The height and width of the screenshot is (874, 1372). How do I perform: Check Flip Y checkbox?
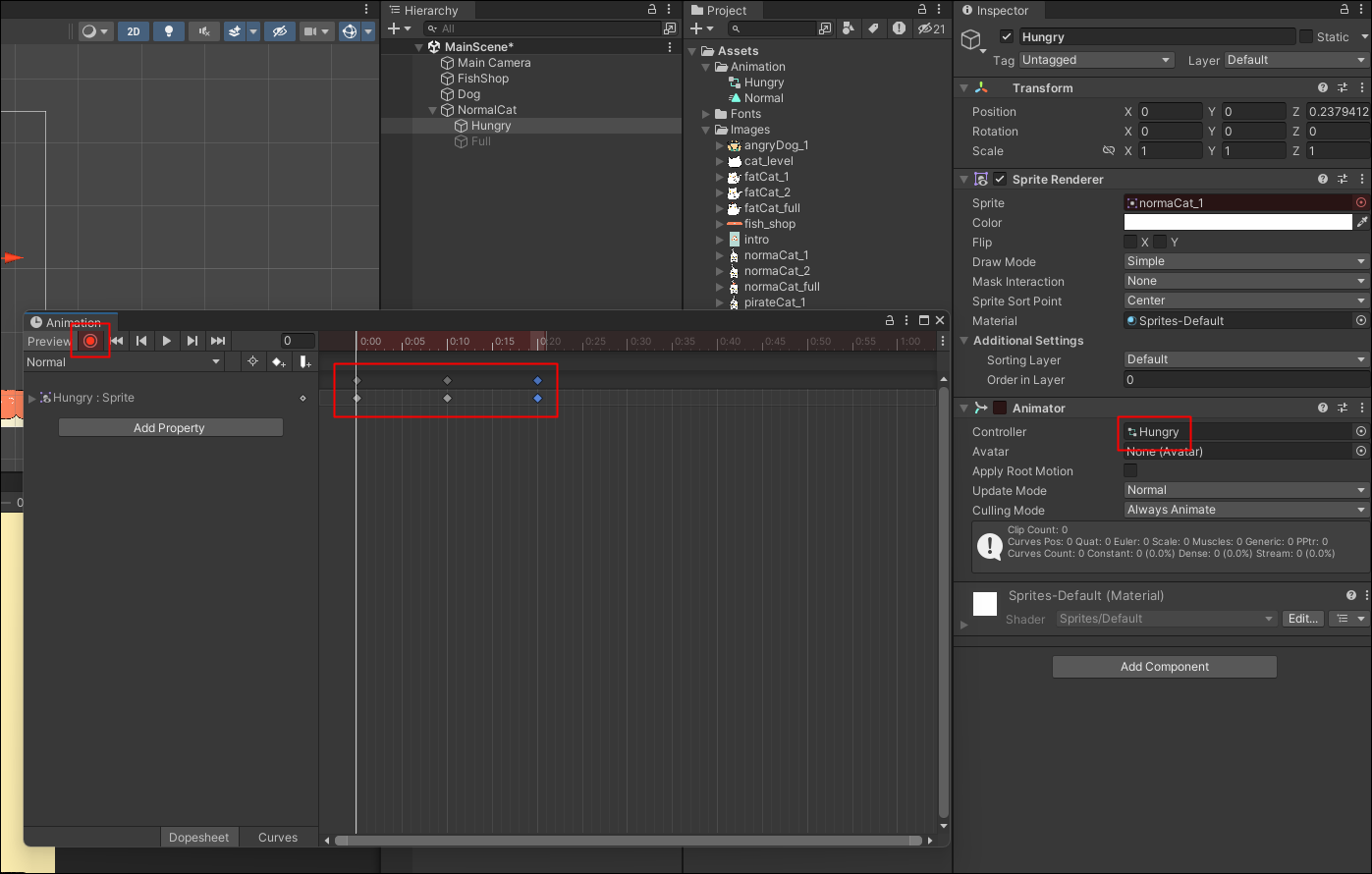1160,242
